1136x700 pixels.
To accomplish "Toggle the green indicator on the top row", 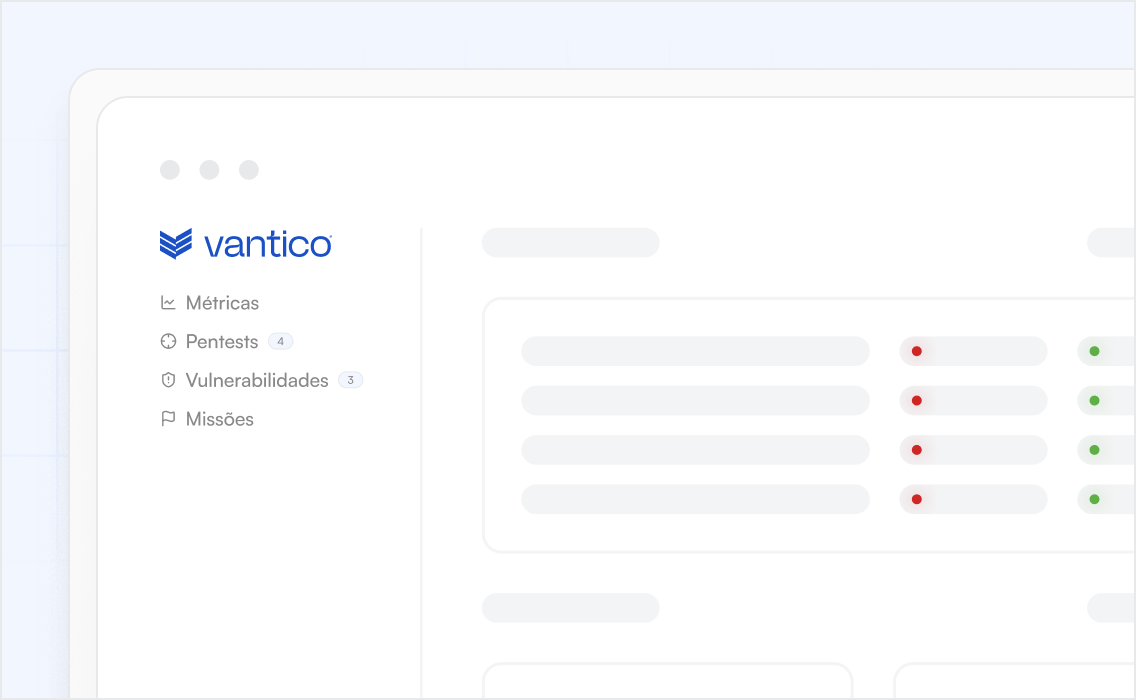I will click(x=1095, y=351).
